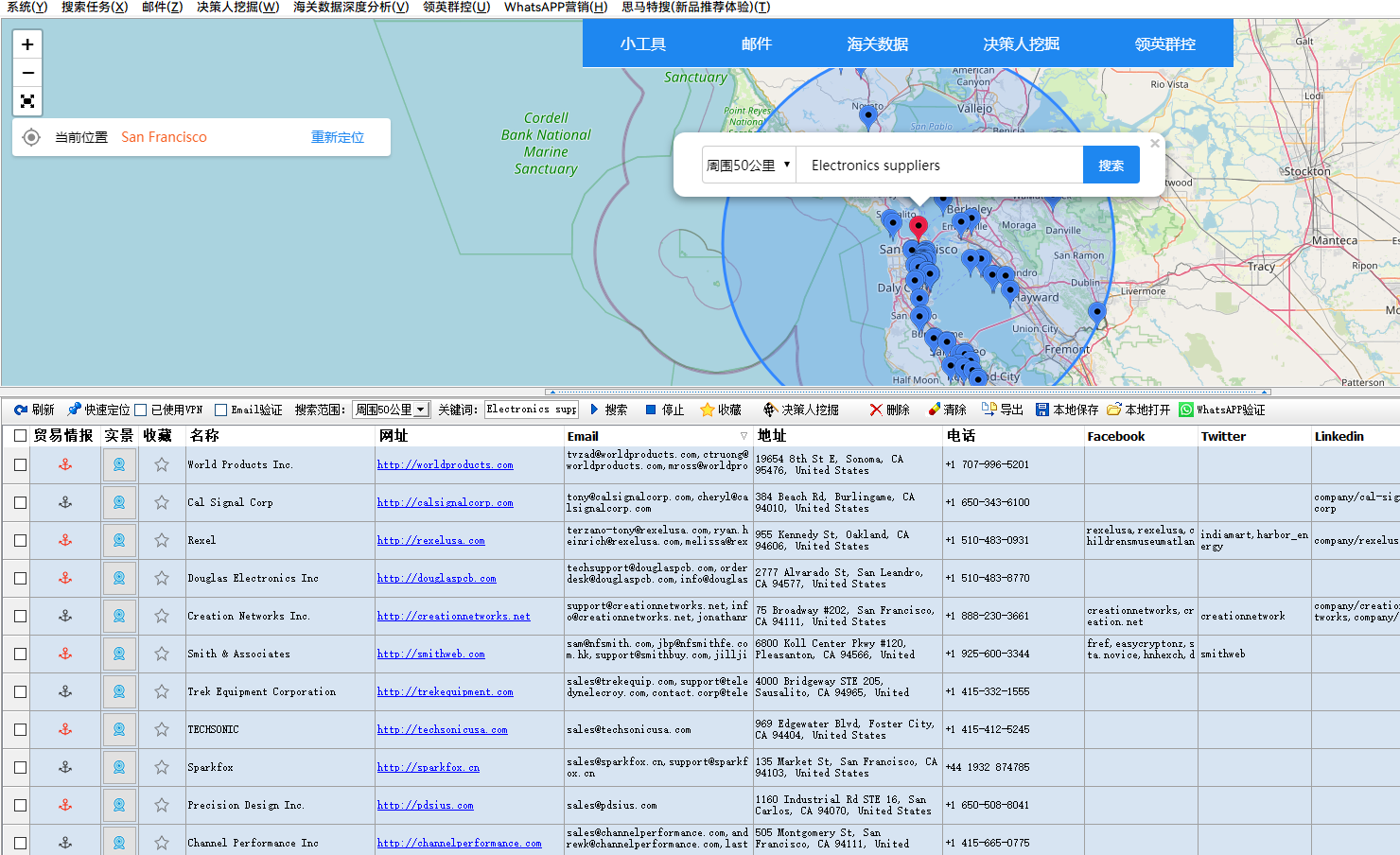Click 本地保存 save locally button
The image size is (1400, 855).
click(x=1067, y=410)
